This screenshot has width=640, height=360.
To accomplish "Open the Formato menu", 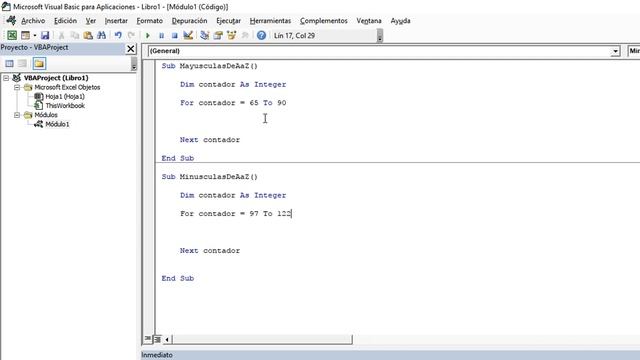I will pos(149,21).
